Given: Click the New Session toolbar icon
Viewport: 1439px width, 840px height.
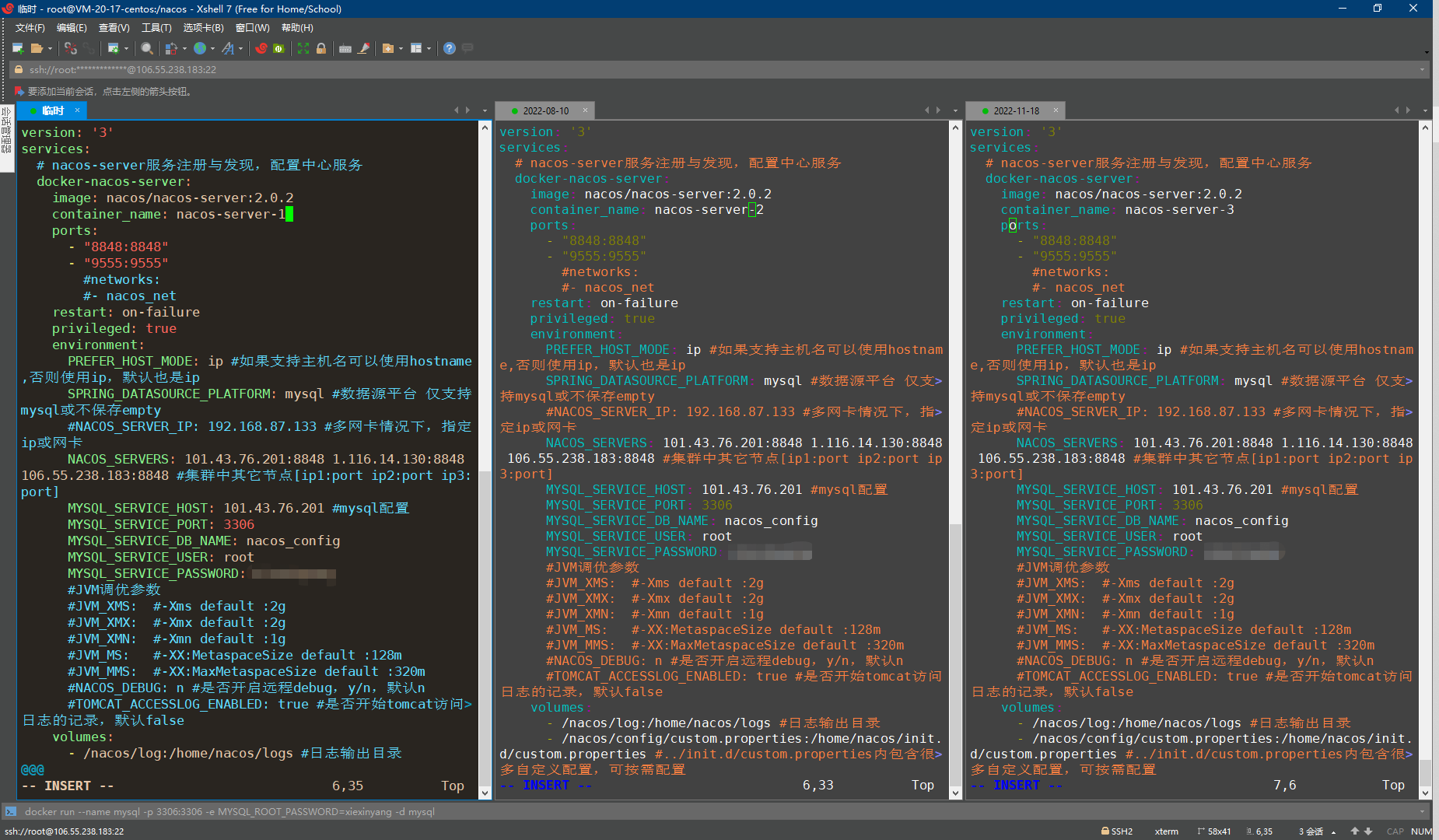Looking at the screenshot, I should click(18, 48).
